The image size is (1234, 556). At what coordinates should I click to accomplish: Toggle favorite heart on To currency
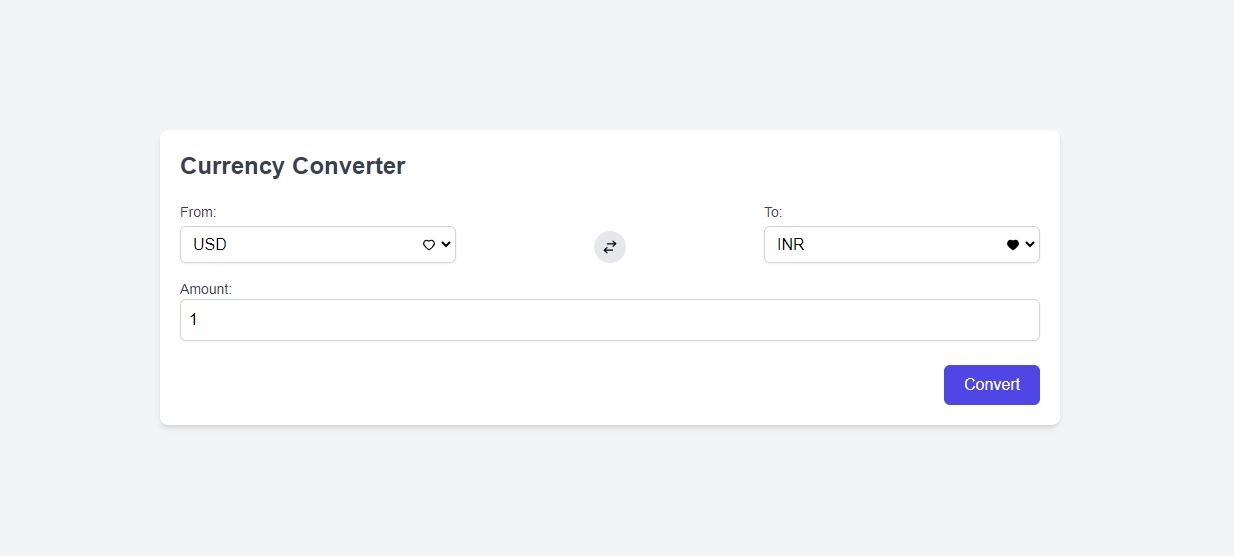[x=1012, y=245]
